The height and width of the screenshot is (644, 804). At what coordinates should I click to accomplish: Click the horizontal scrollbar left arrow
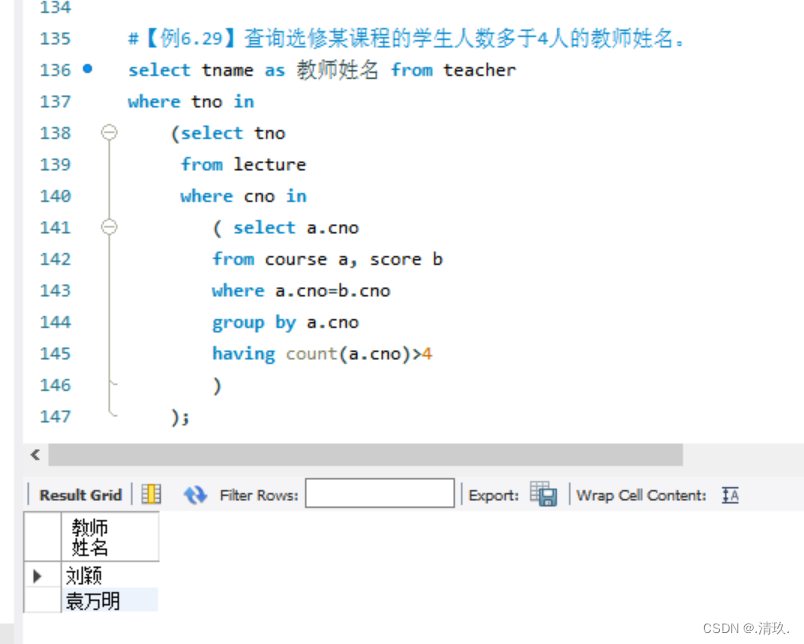click(x=35, y=455)
